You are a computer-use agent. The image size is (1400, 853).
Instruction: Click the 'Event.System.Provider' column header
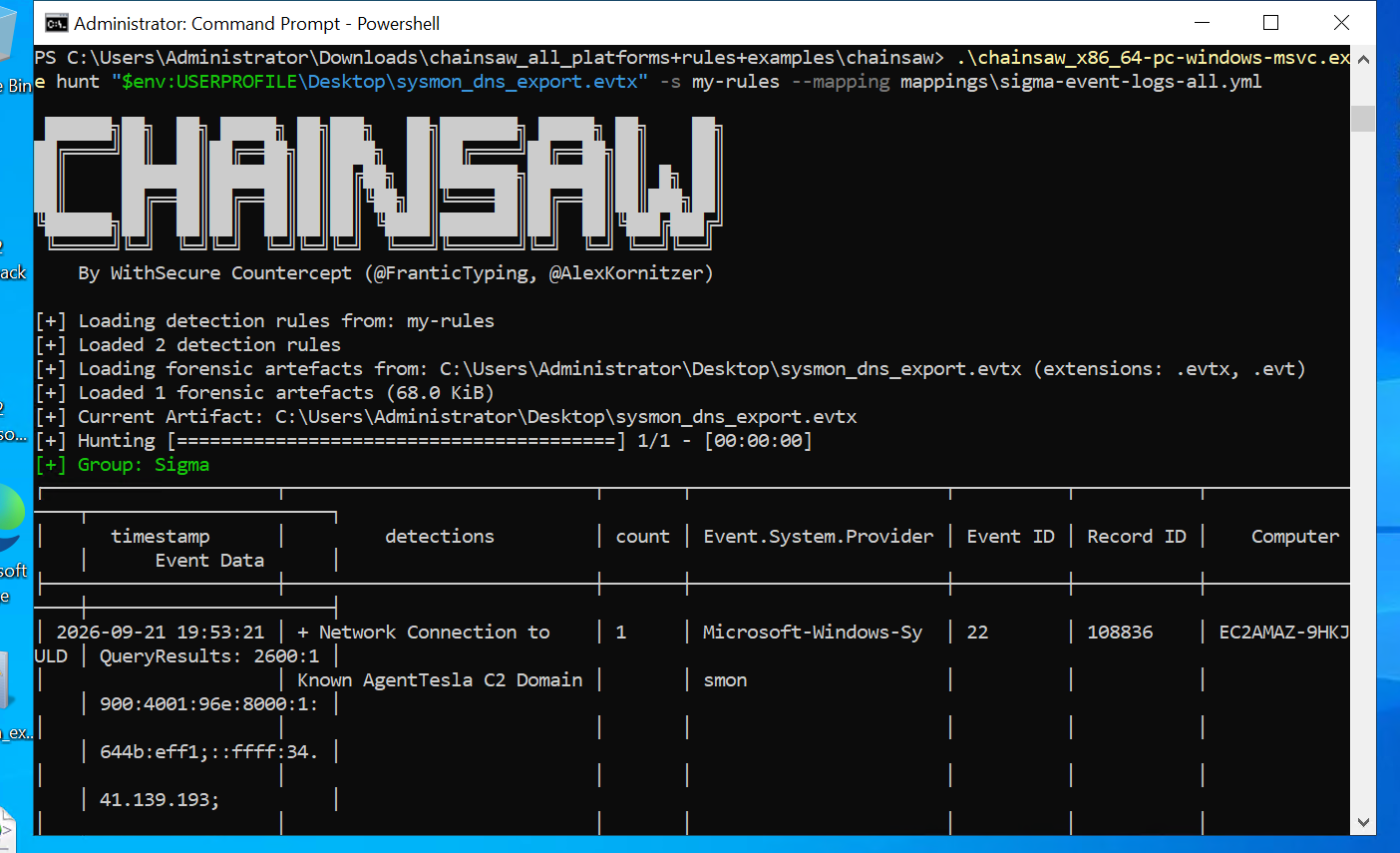pos(819,536)
